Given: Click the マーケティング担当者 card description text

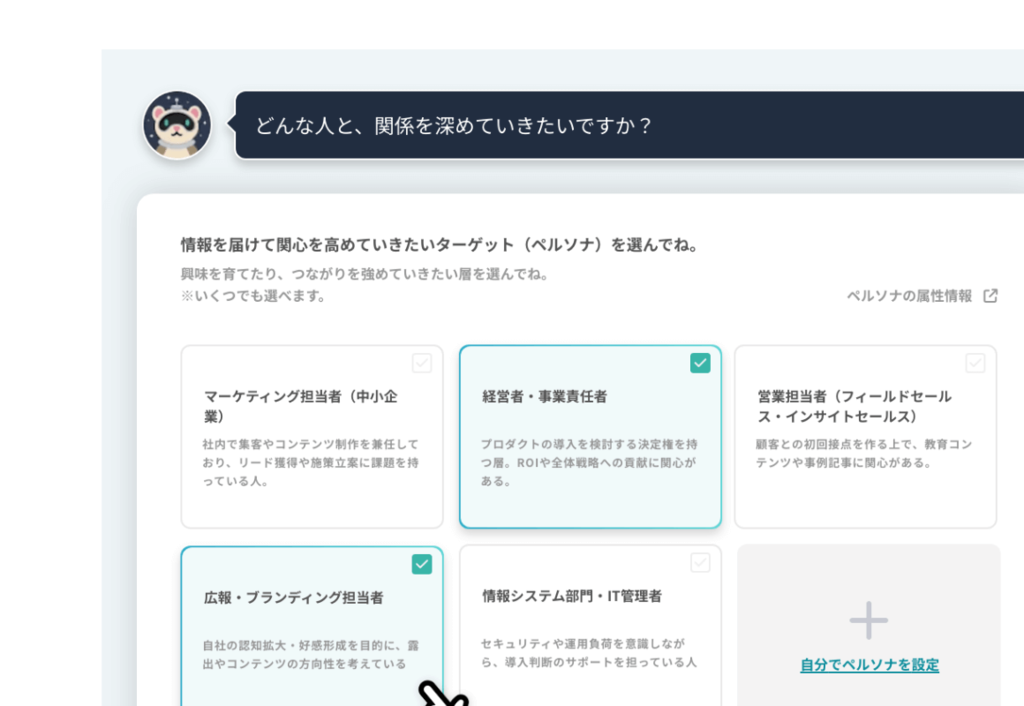Looking at the screenshot, I should tap(310, 462).
